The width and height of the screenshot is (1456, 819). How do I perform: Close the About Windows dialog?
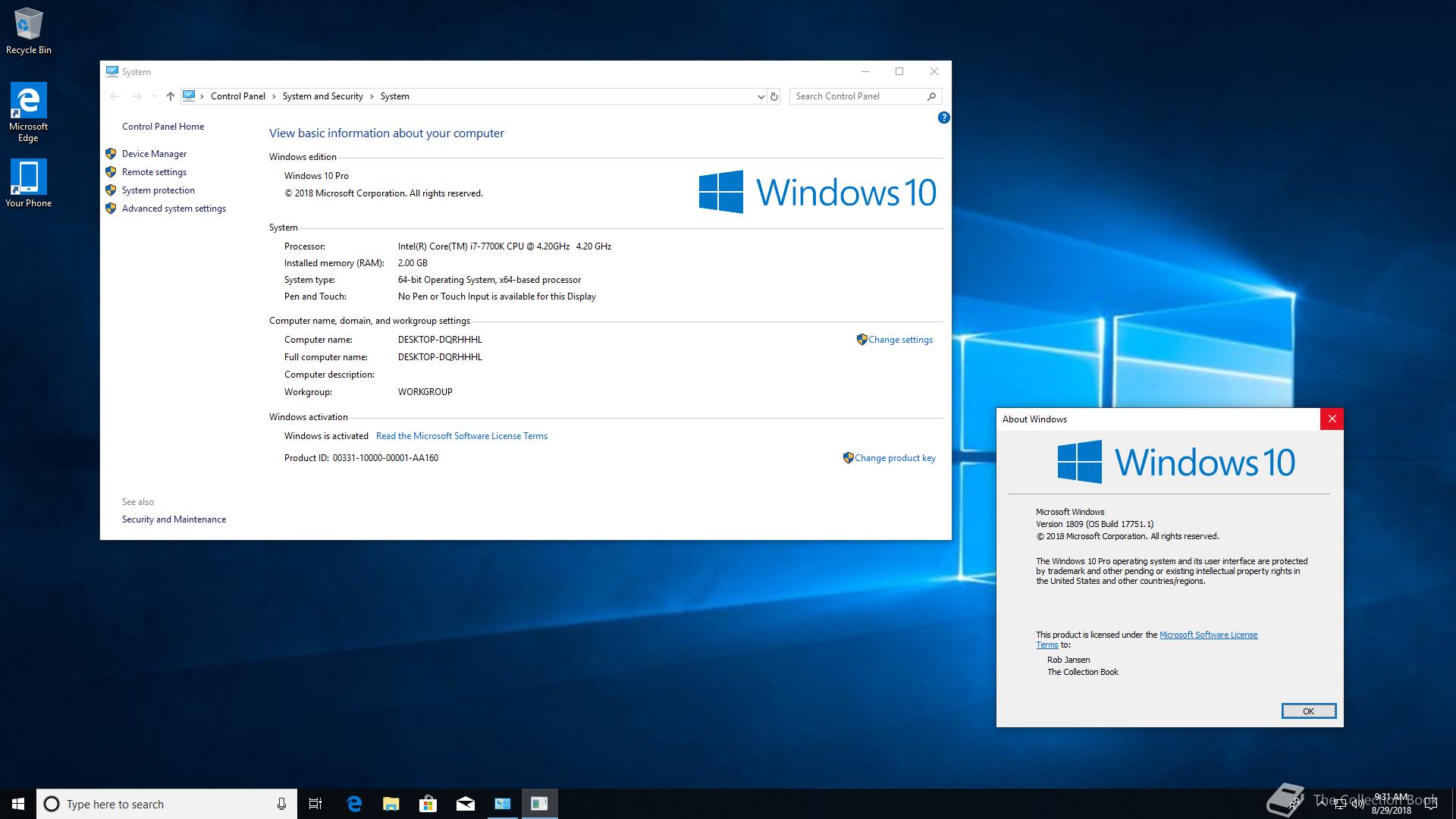[1332, 419]
